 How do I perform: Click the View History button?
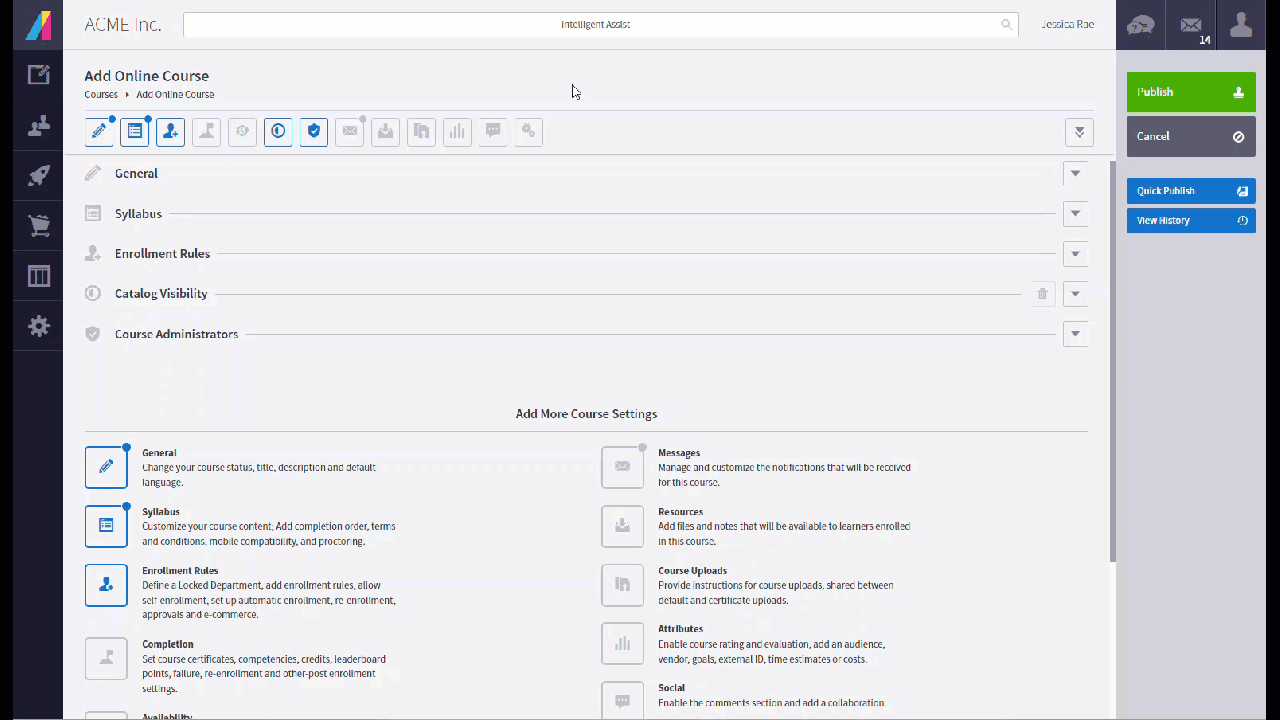(x=1191, y=220)
